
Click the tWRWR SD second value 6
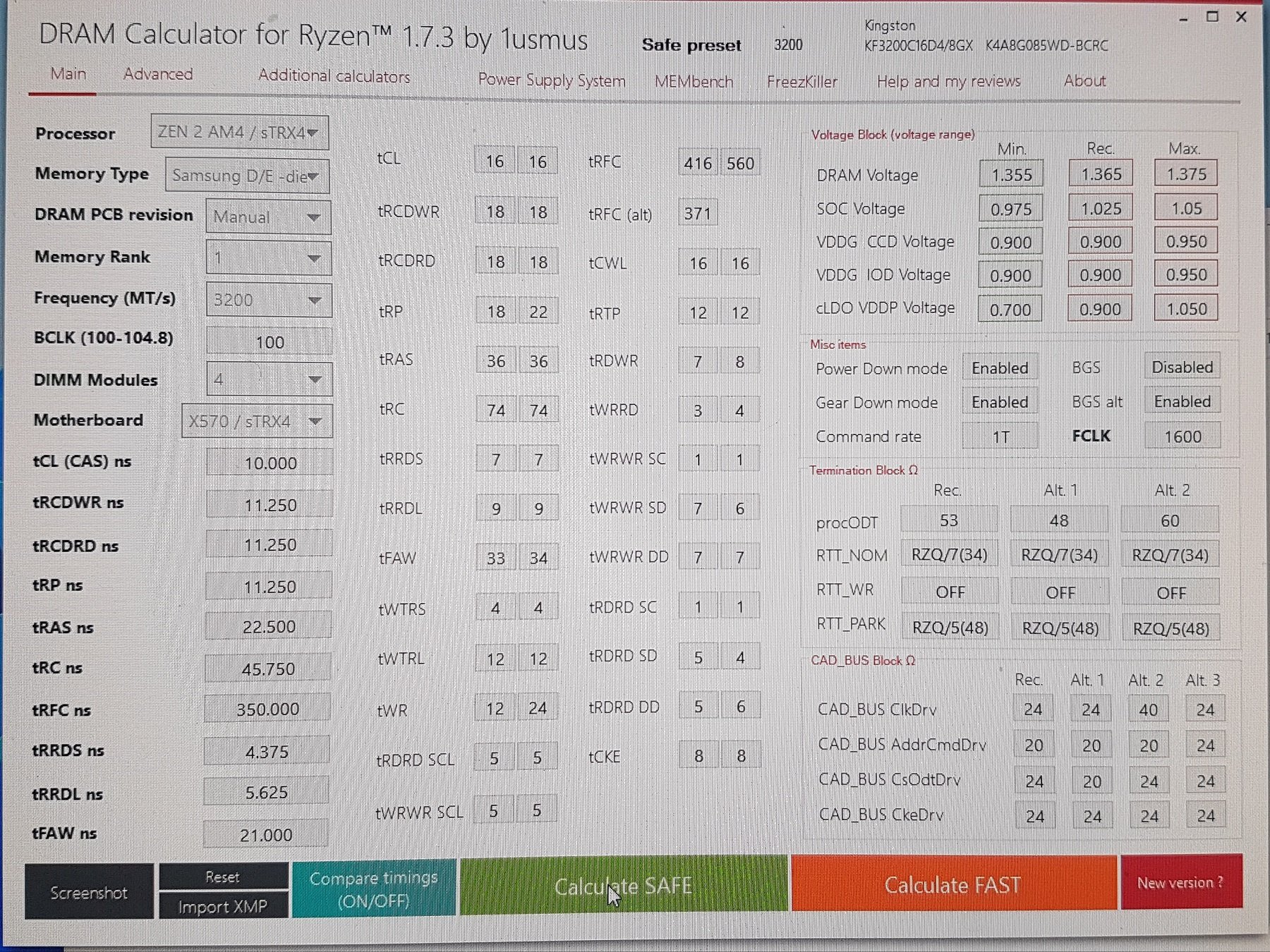(x=740, y=508)
